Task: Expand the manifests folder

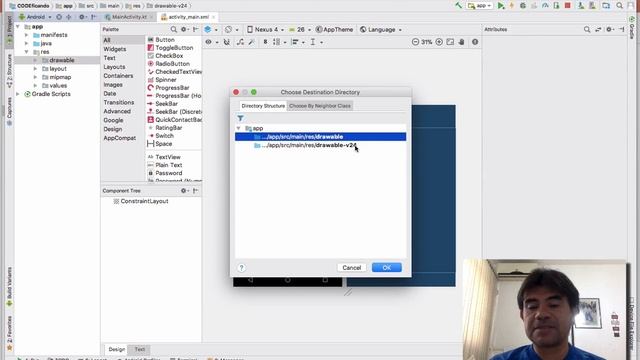Action: click(x=27, y=35)
